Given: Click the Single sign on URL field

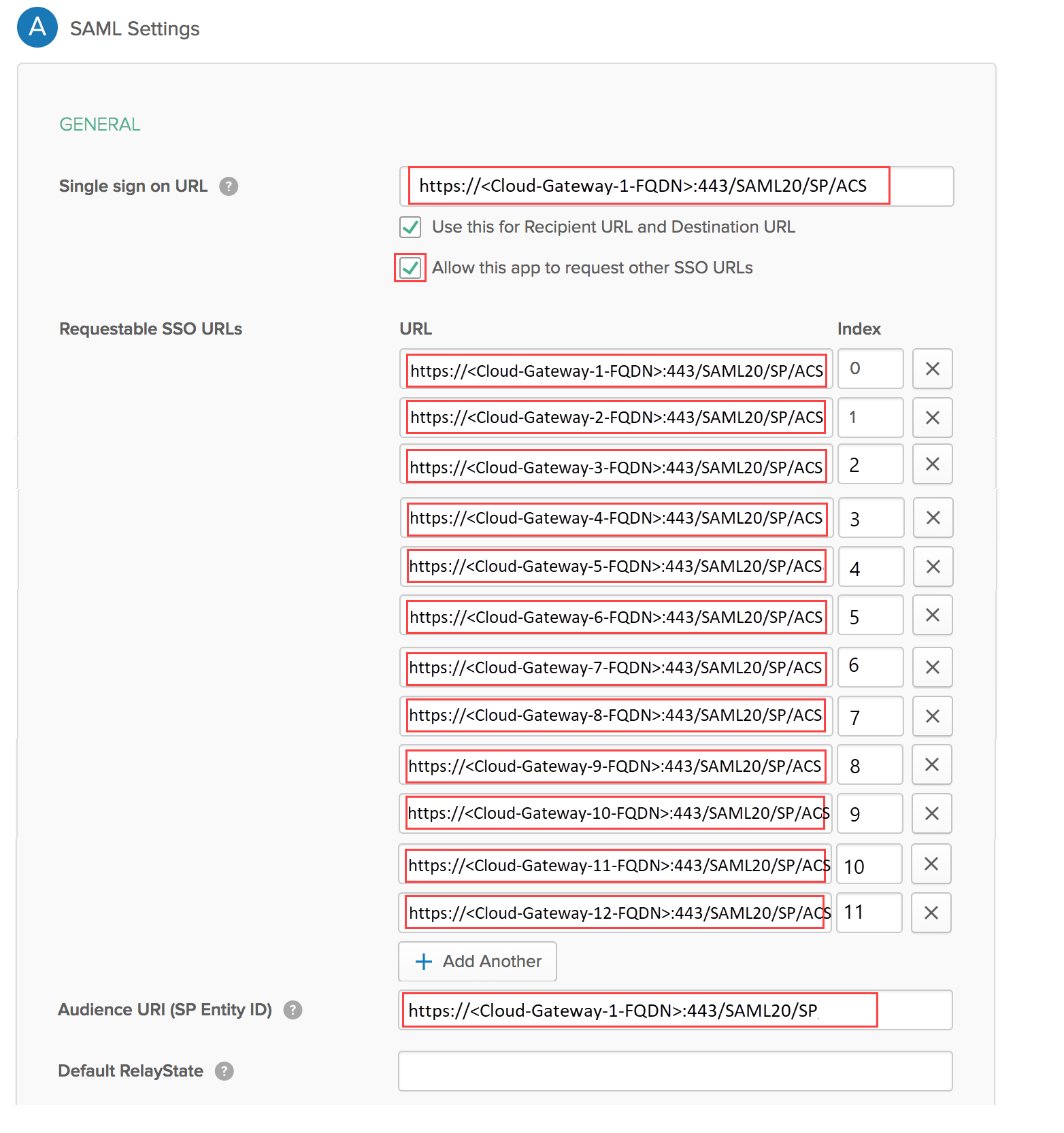Looking at the screenshot, I should pos(676,186).
